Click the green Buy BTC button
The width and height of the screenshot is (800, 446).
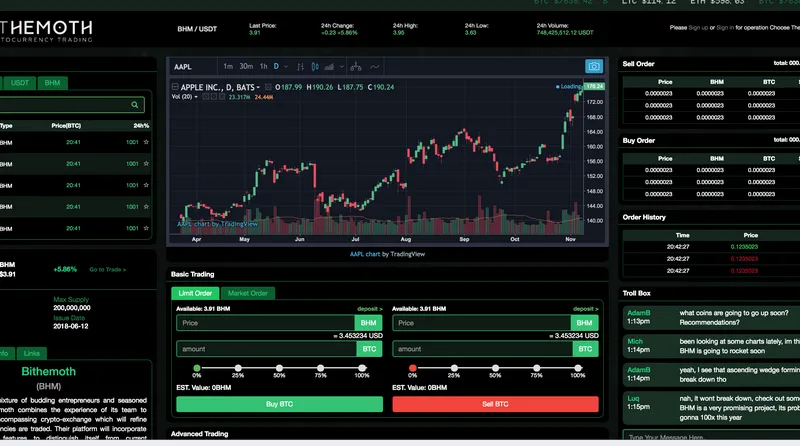[279, 404]
